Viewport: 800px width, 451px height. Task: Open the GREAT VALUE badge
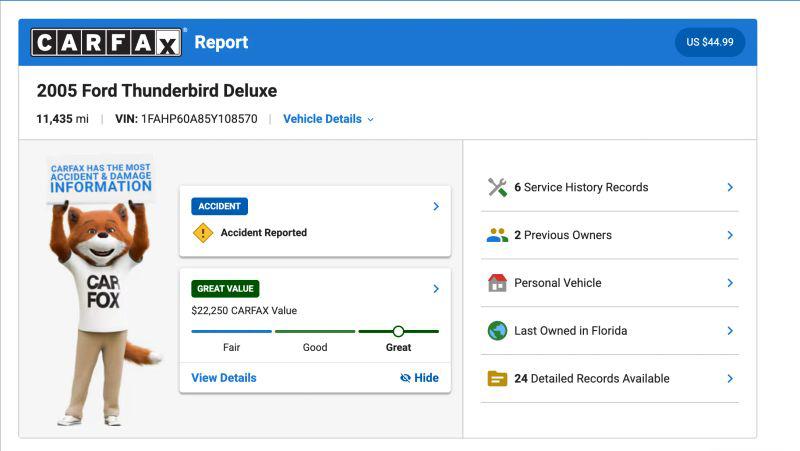pyautogui.click(x=225, y=289)
